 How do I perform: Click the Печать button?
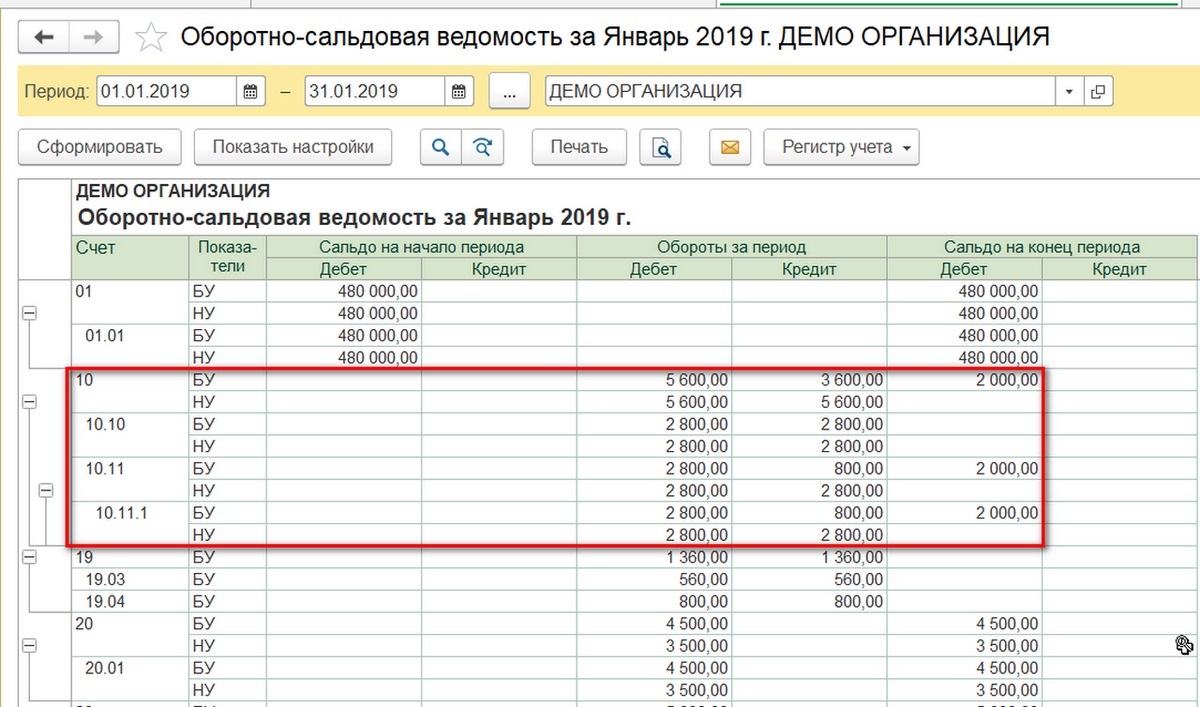point(579,147)
